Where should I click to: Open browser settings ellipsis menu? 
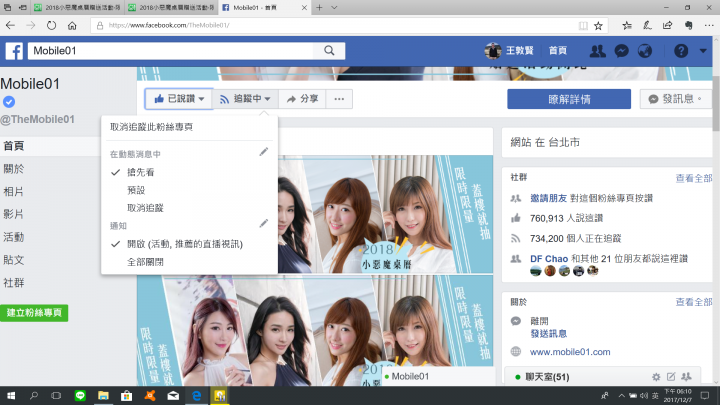click(709, 25)
